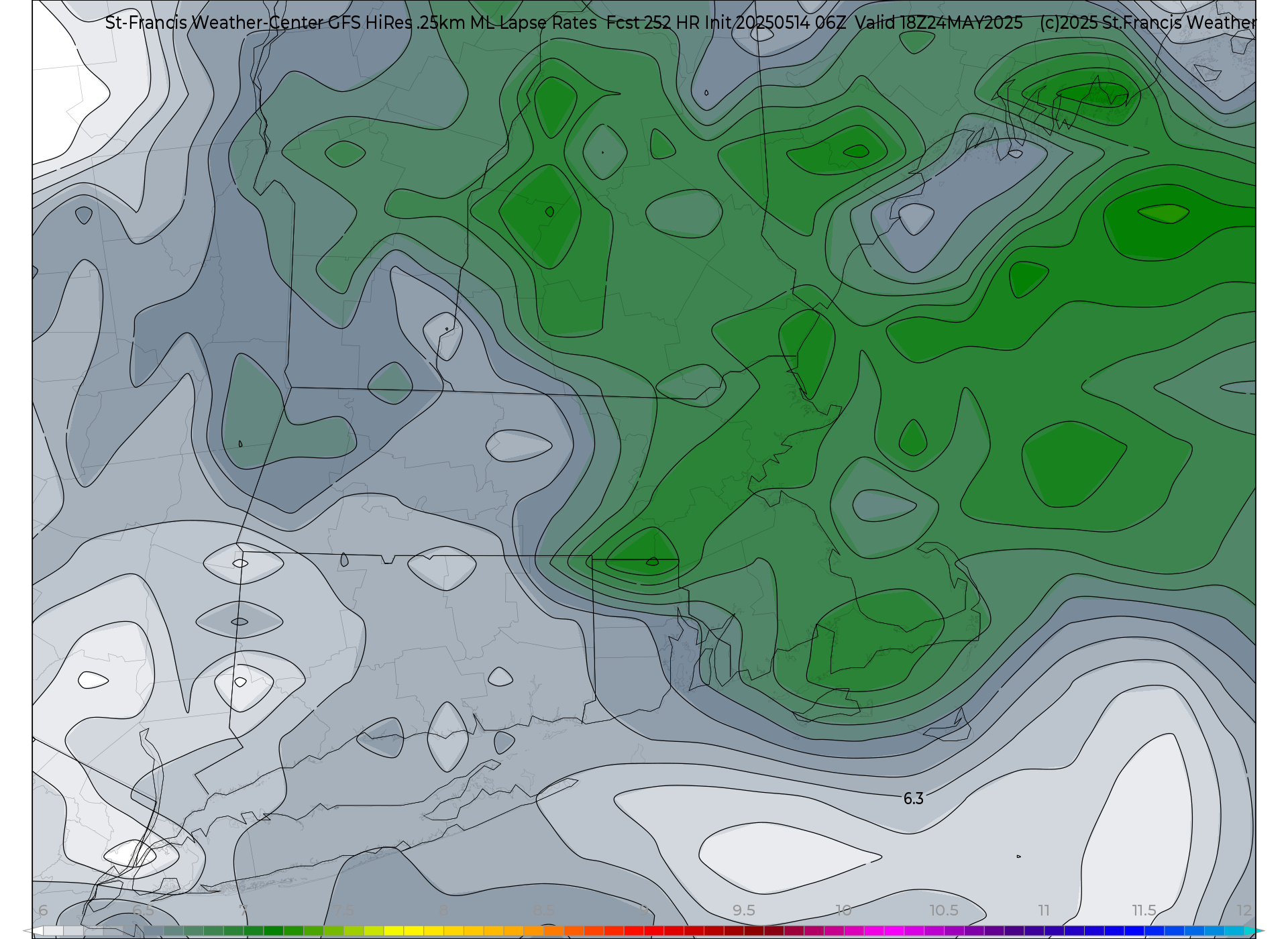Click the 'St-Francis Weather-Center' title text
Image resolution: width=1288 pixels, height=939 pixels.
point(215,23)
